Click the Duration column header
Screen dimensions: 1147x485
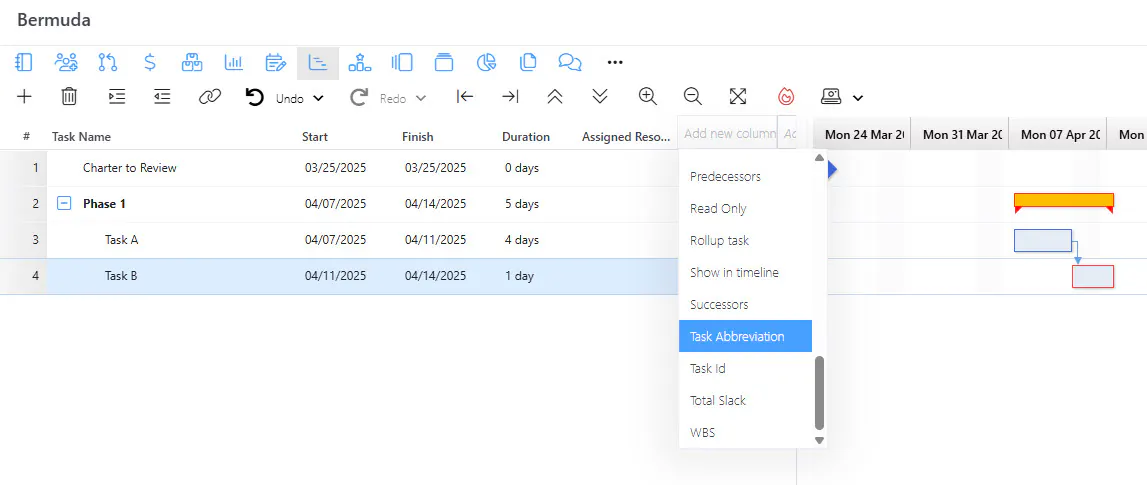525,137
